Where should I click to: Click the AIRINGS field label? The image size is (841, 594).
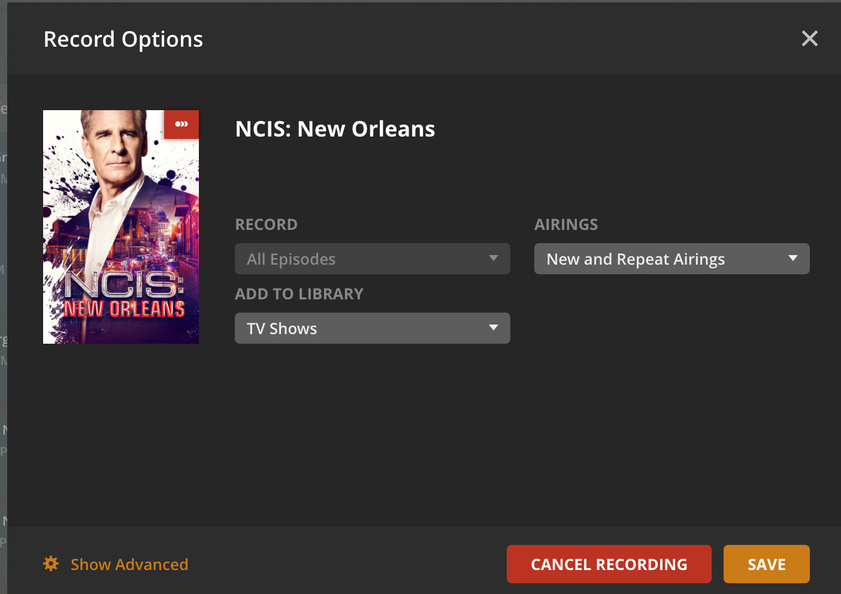point(566,225)
